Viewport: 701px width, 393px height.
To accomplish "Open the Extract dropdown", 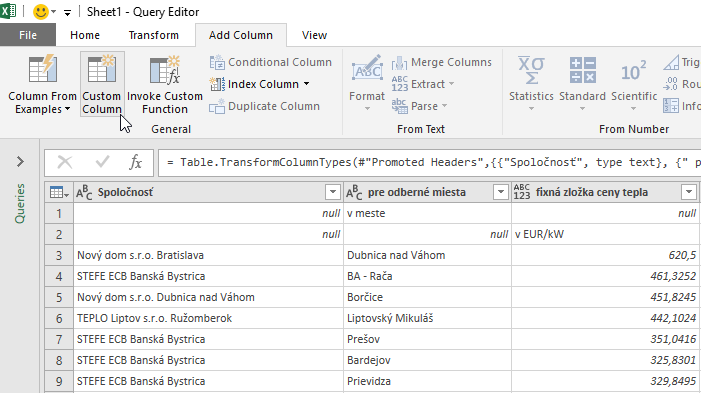I will pos(422,84).
